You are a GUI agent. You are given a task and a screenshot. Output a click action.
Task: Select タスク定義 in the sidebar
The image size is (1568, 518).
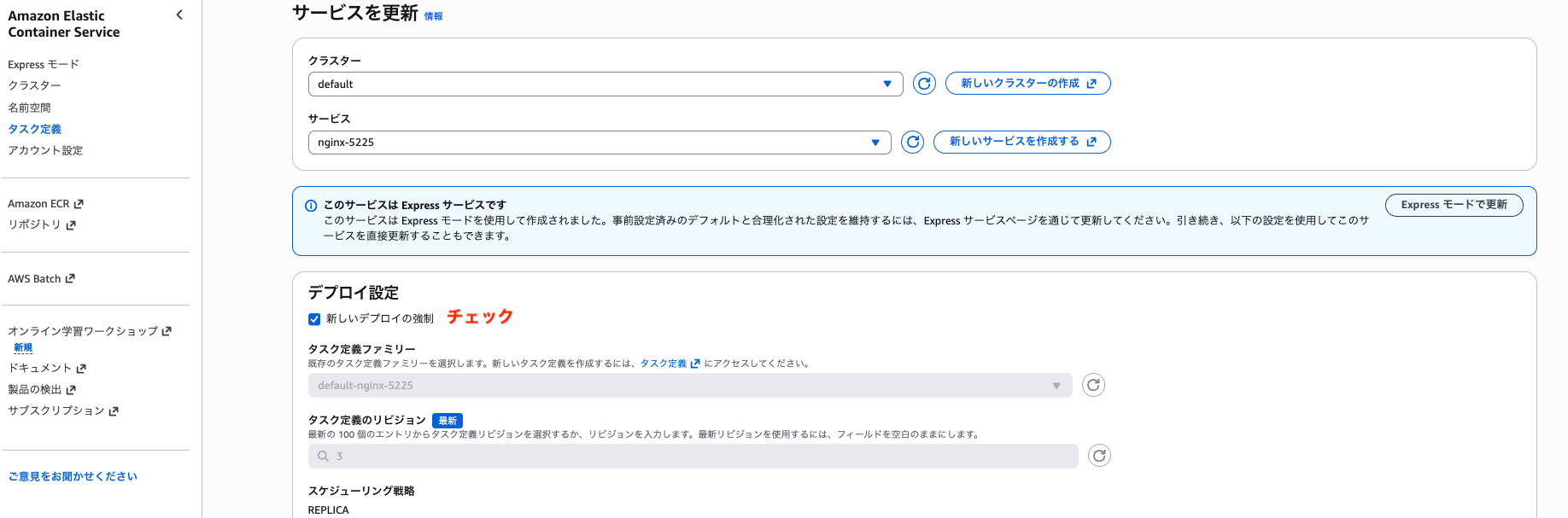point(34,129)
